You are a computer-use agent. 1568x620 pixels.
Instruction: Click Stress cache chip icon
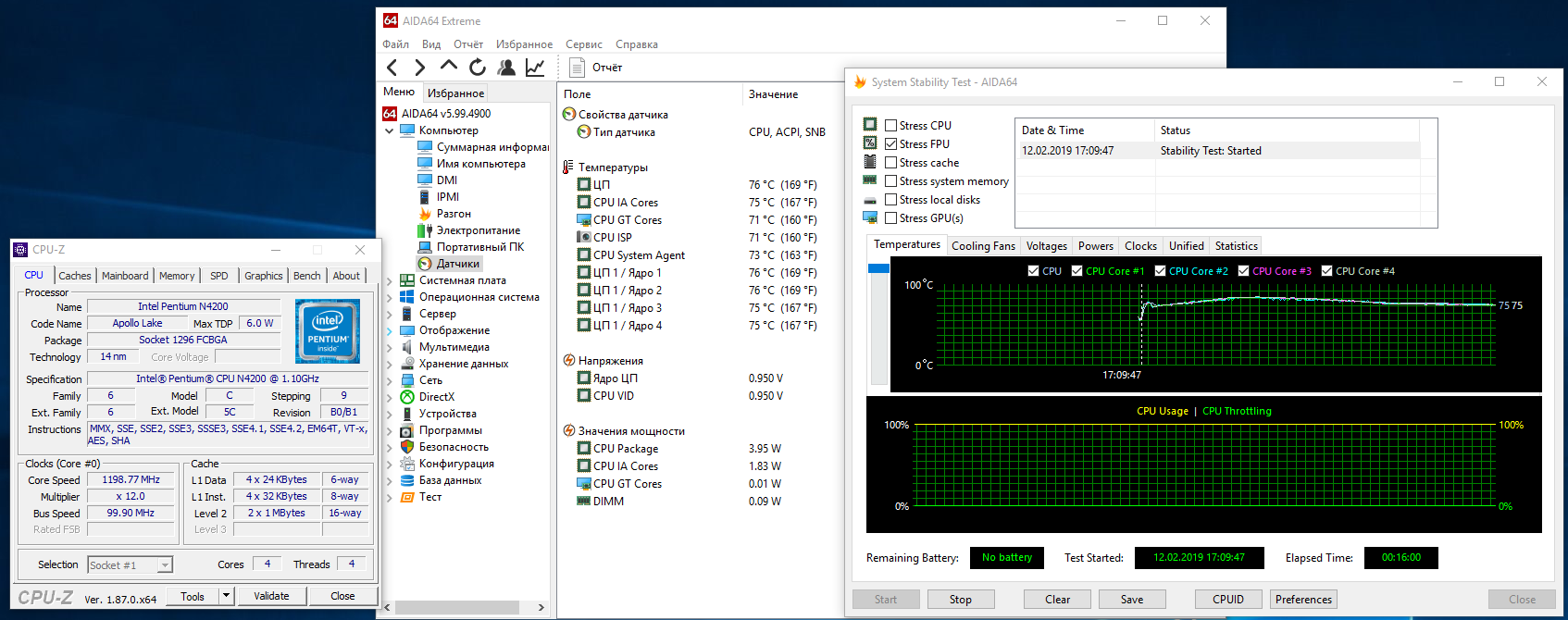870,161
